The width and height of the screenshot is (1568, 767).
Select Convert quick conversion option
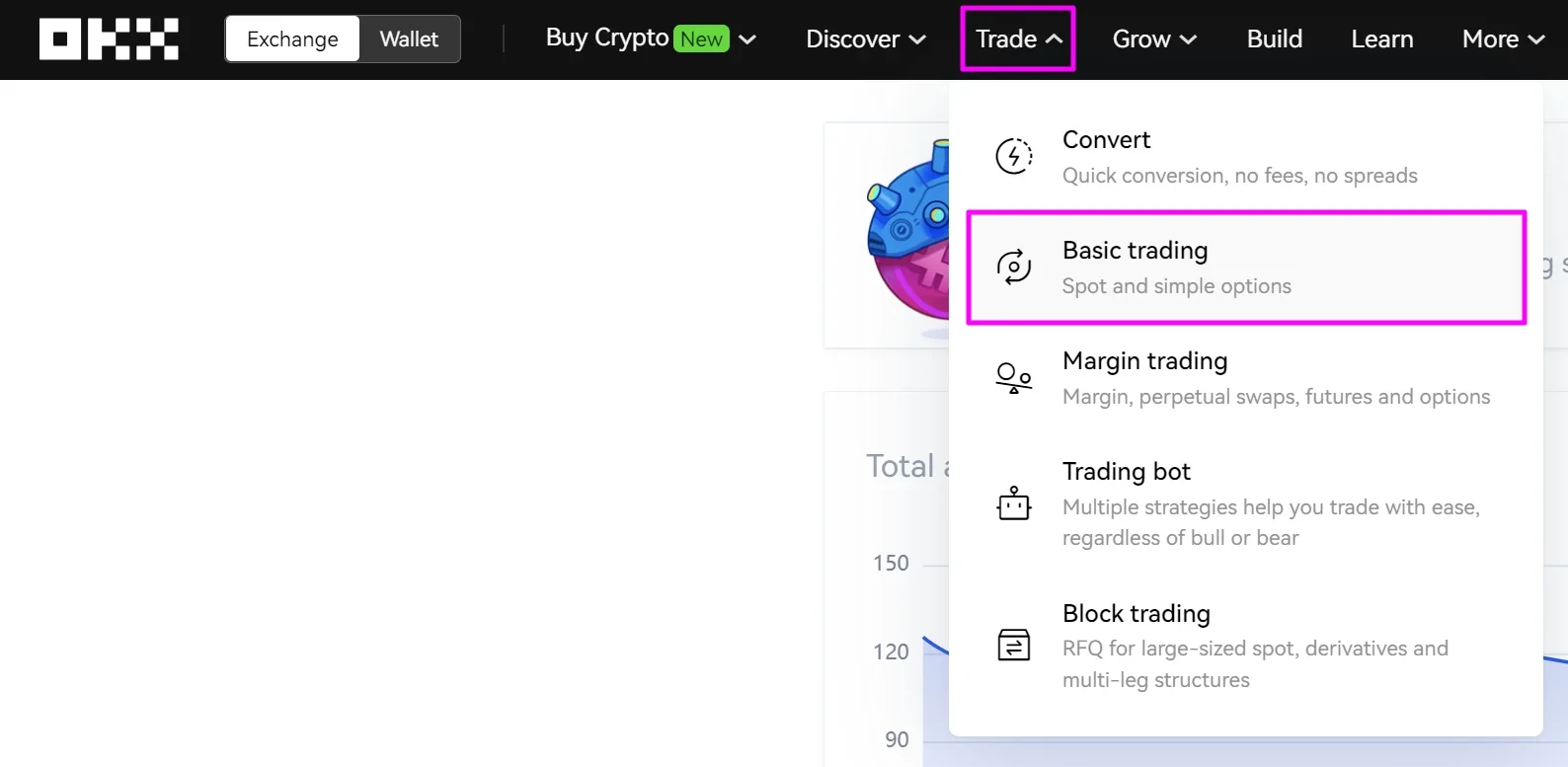click(1239, 157)
